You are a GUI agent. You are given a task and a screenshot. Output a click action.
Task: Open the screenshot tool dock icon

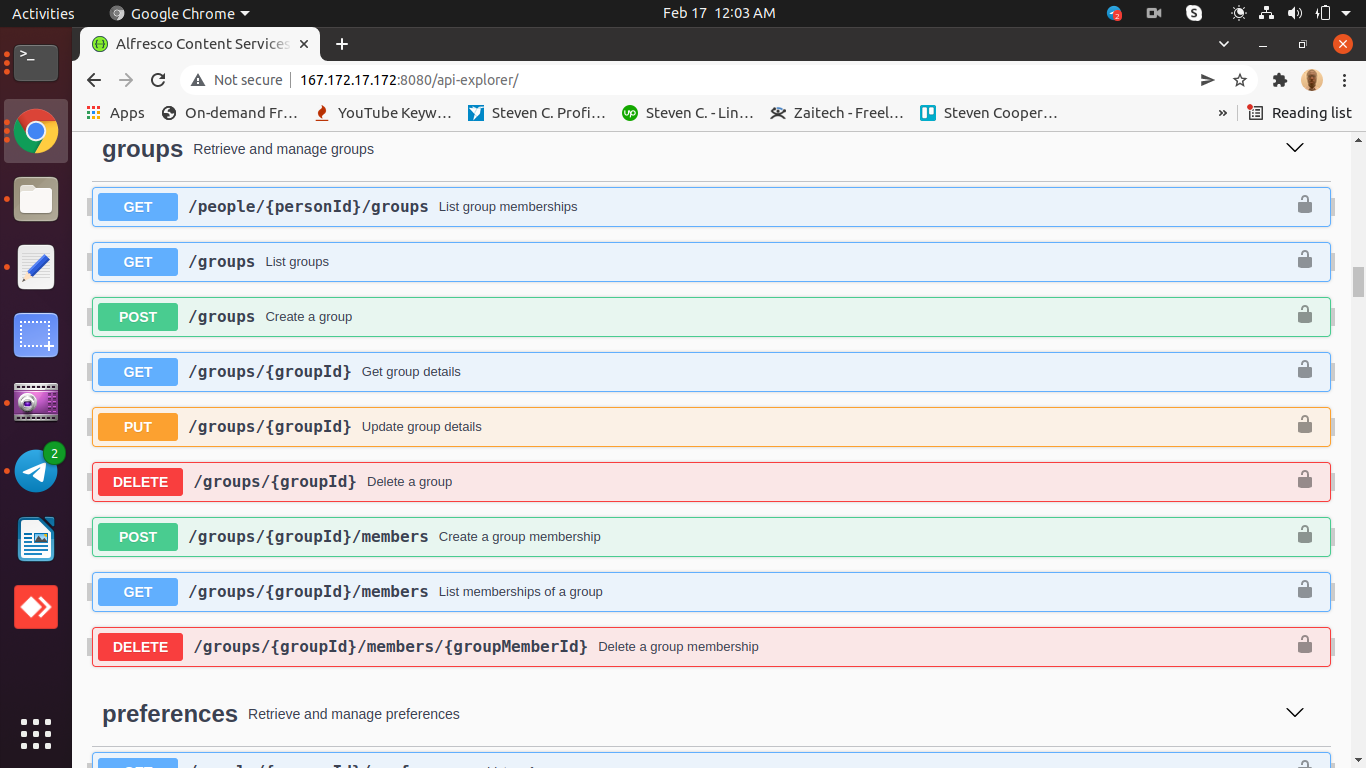[36, 335]
